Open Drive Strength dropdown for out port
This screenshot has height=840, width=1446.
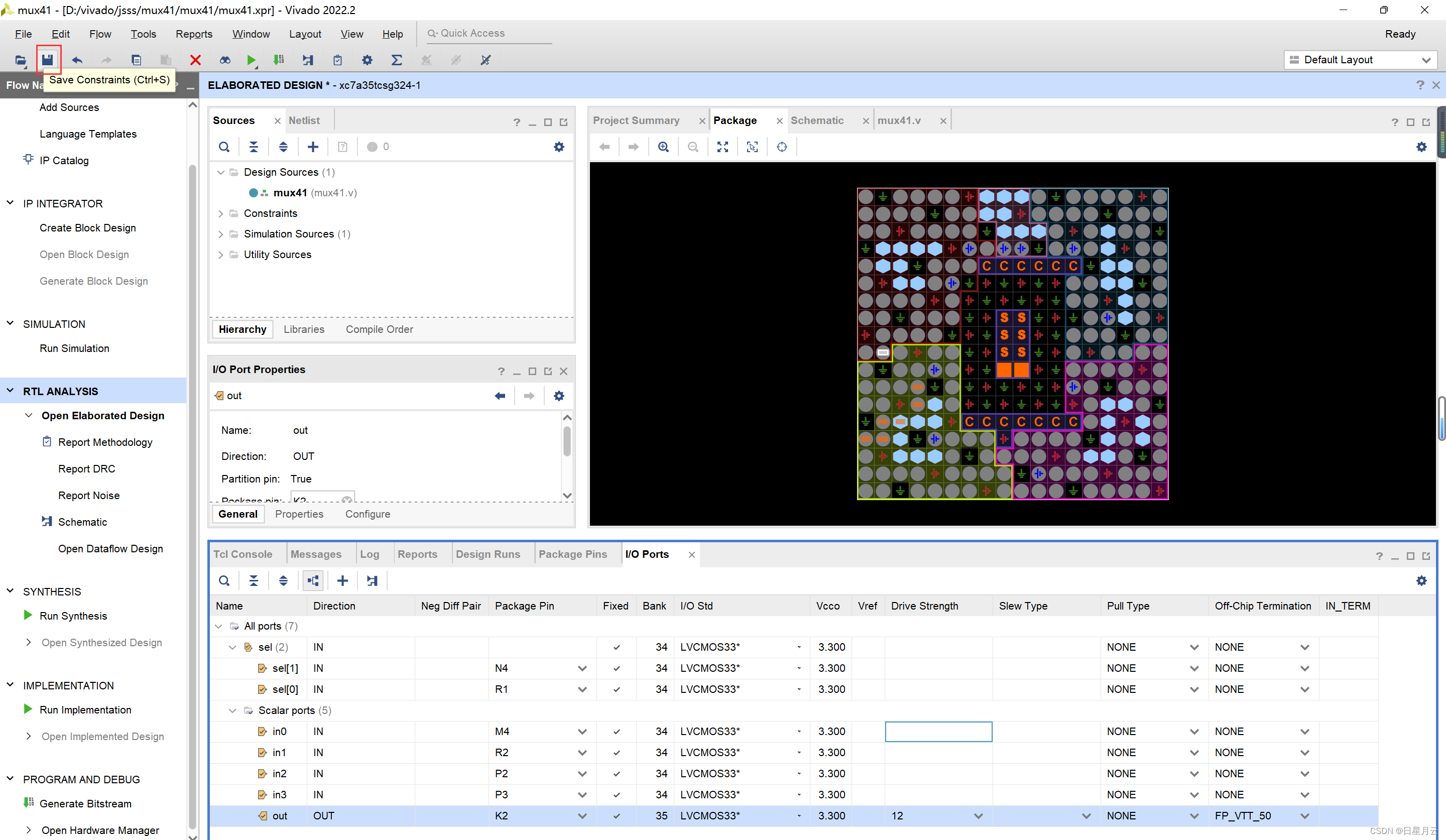click(979, 816)
